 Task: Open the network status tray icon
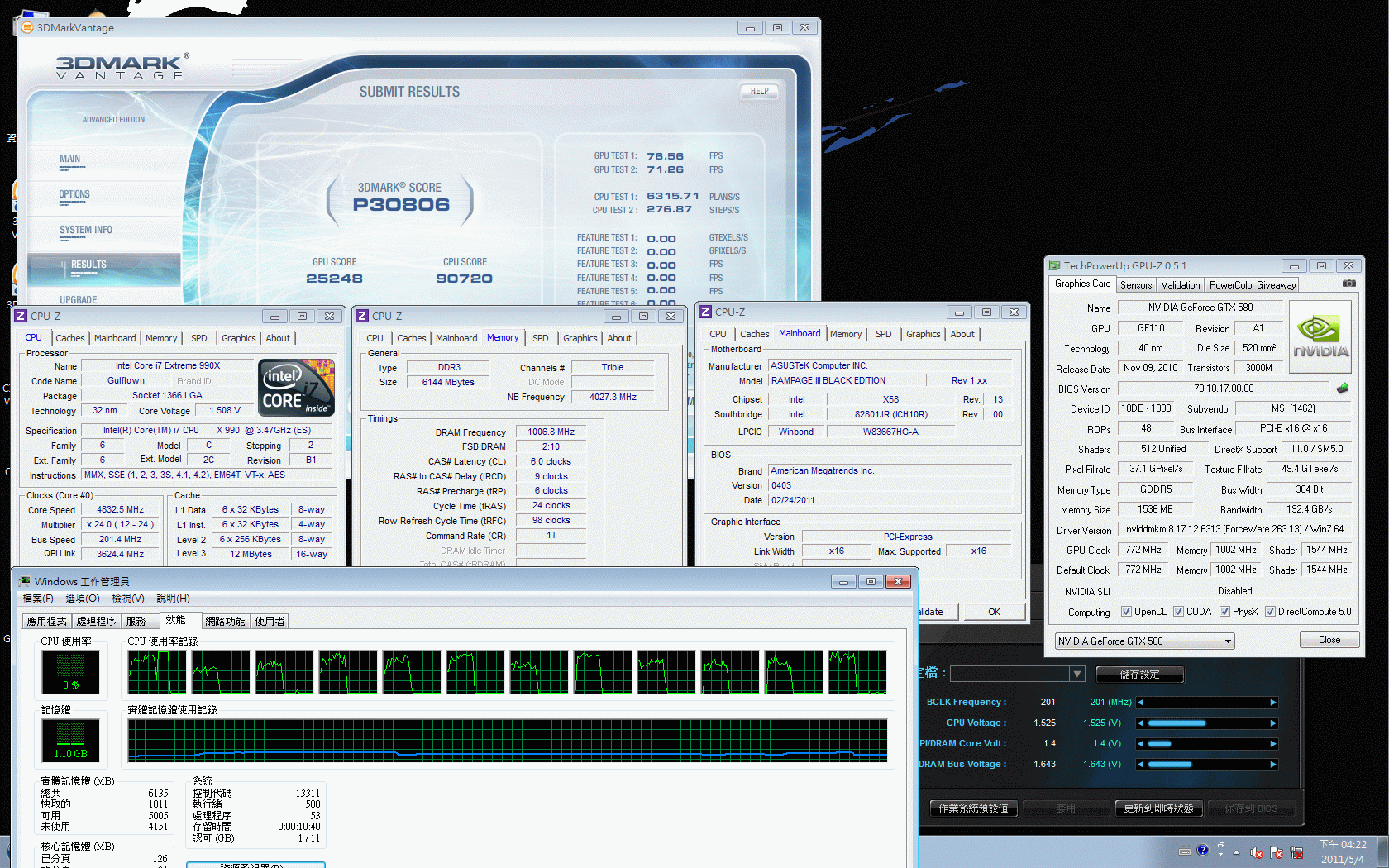(1296, 852)
